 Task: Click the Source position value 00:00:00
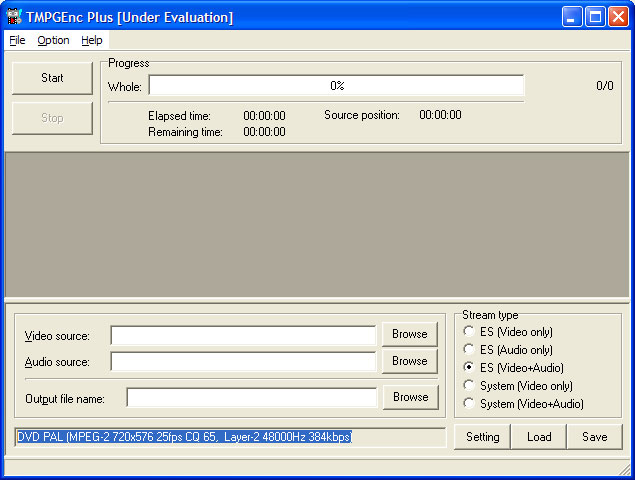click(x=440, y=115)
